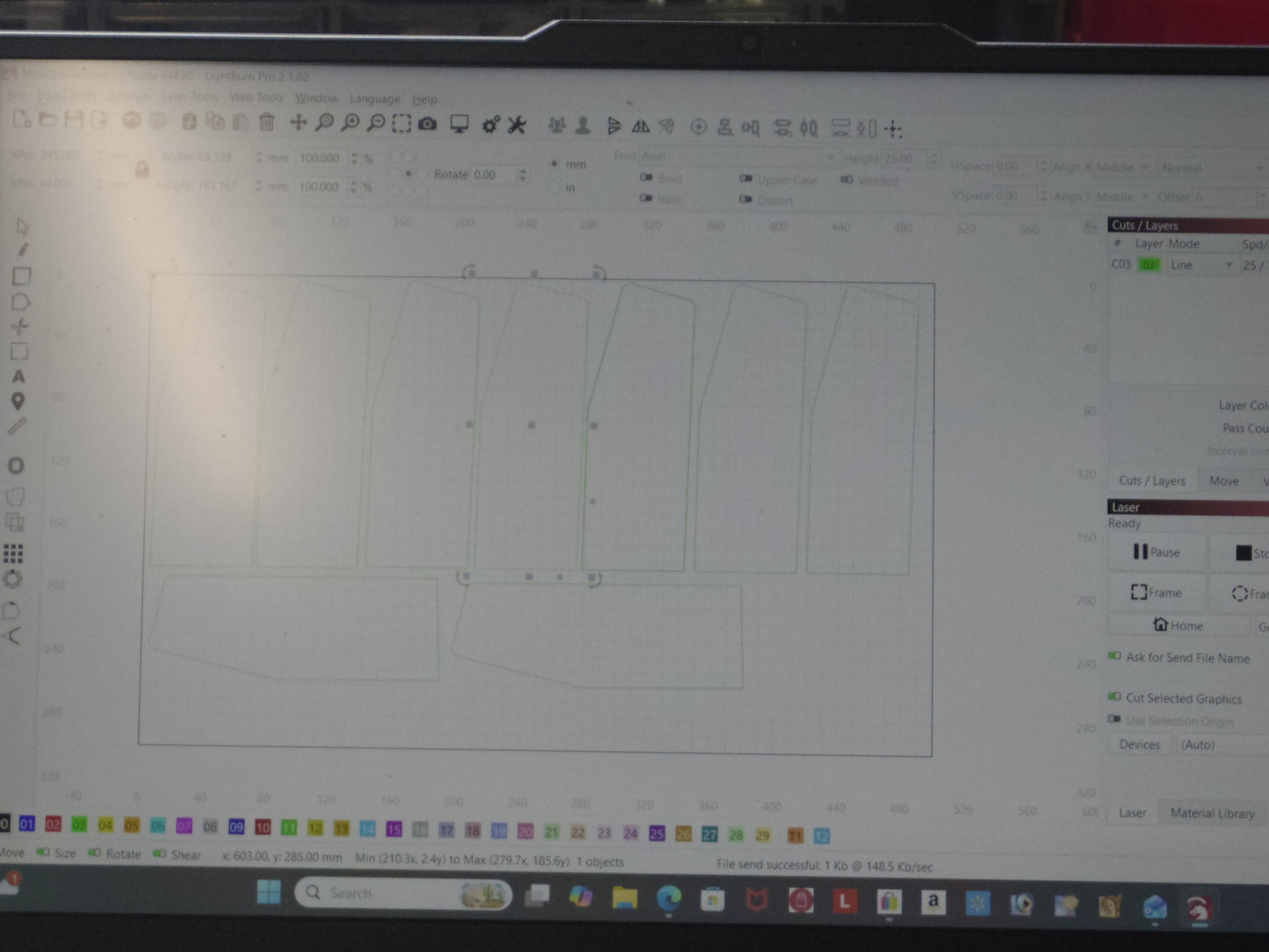Open the (Auto) device port dropdown
The height and width of the screenshot is (952, 1269).
1222,745
